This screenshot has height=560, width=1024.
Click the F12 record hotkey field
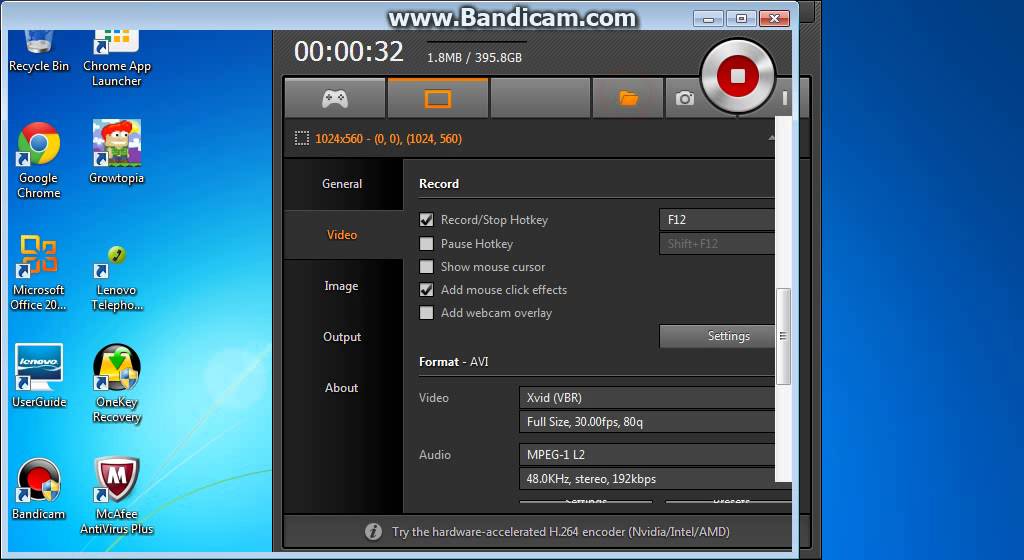[717, 220]
